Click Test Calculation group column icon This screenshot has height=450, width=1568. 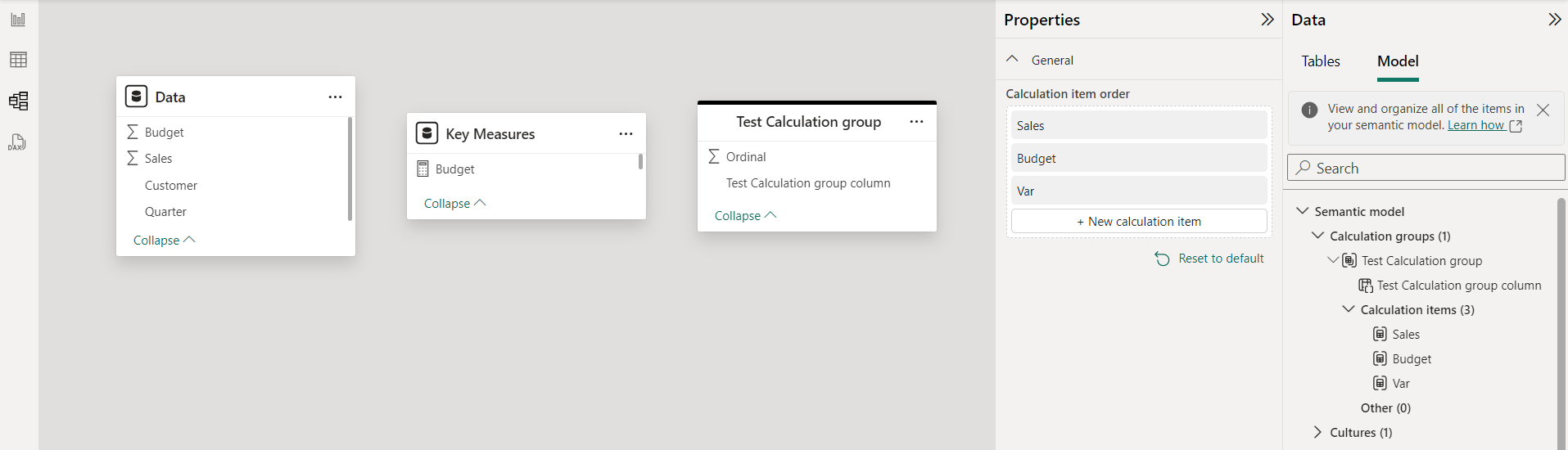[x=1366, y=285]
